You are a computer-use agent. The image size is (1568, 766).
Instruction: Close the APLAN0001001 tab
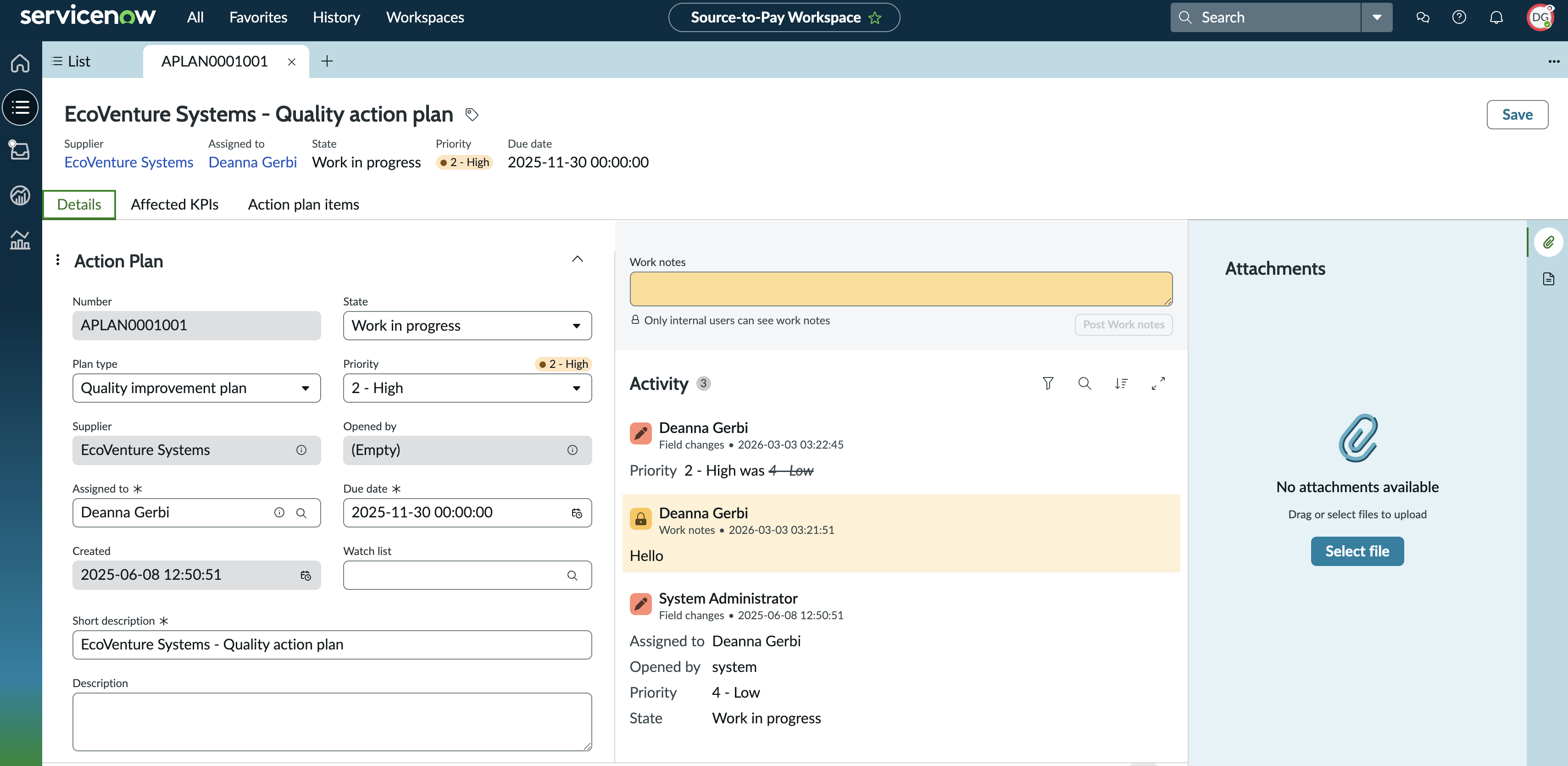click(x=292, y=61)
